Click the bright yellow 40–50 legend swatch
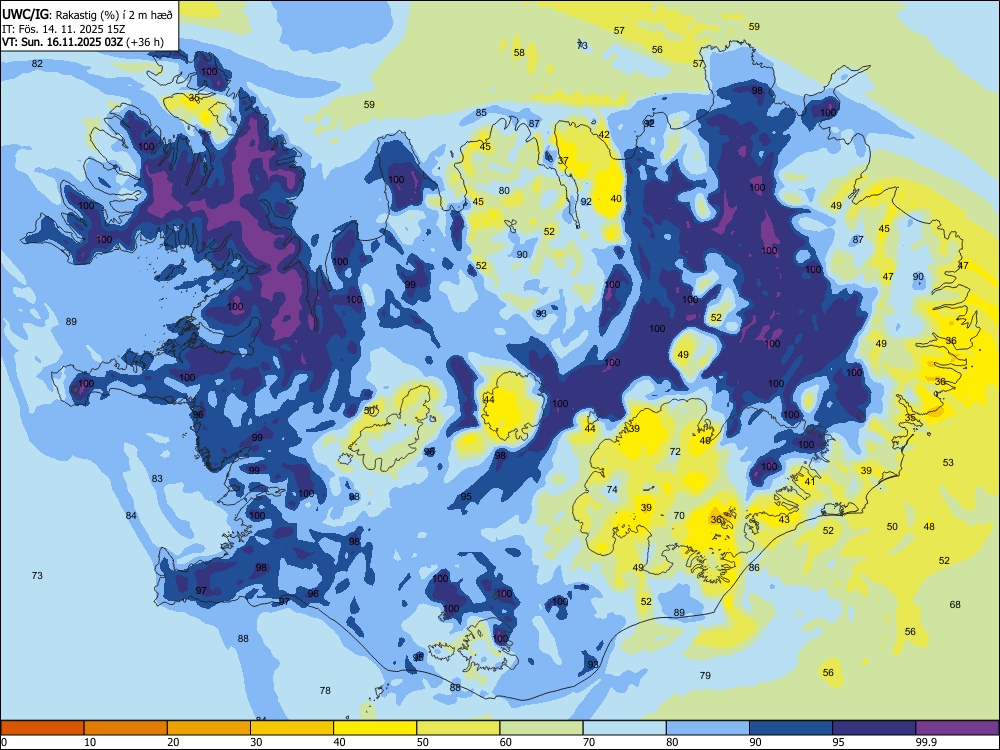The image size is (1000, 750). click(x=375, y=728)
